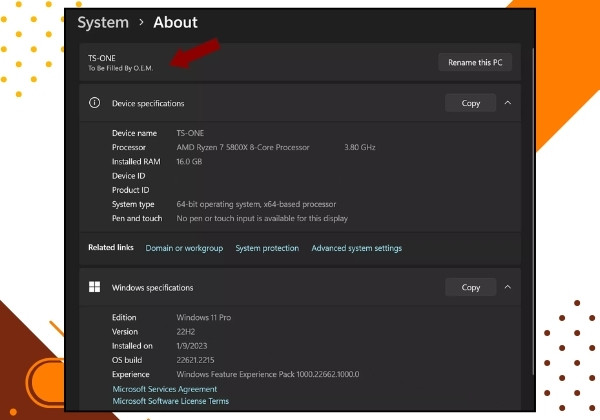Select the OS build 22621.2215 value
Viewport: 600px width, 420px height.
coord(195,360)
